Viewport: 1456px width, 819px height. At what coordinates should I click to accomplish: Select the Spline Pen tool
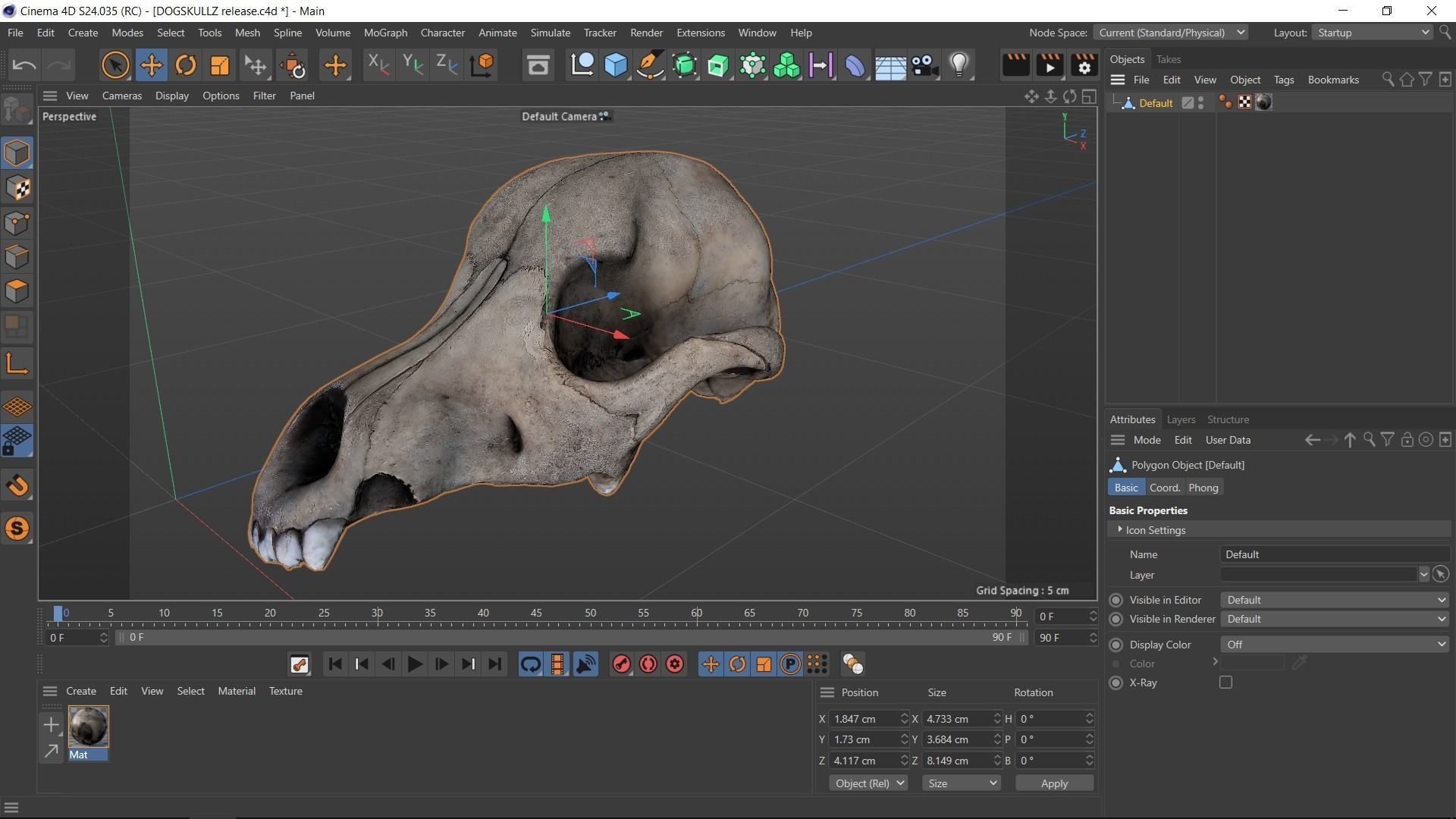point(650,65)
